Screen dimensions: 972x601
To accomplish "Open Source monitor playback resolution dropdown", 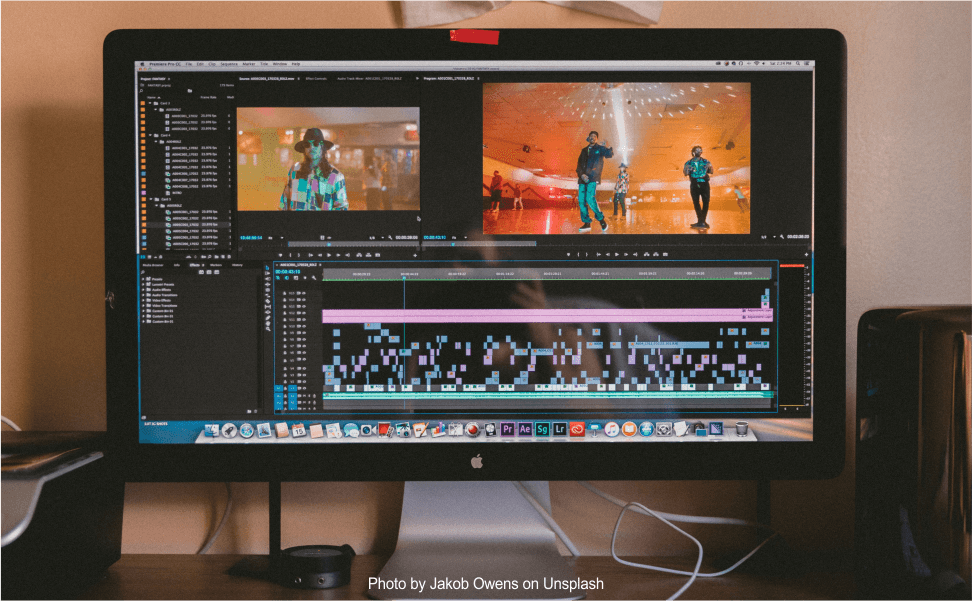I will coord(374,237).
